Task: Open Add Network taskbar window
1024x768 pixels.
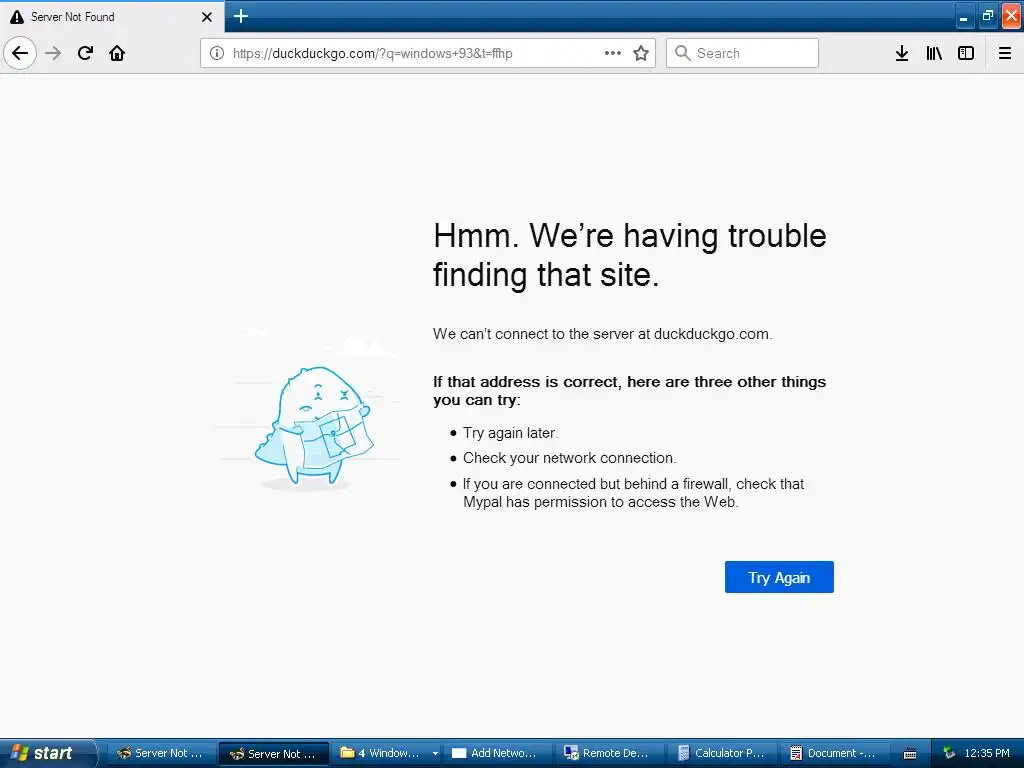Action: (x=499, y=753)
